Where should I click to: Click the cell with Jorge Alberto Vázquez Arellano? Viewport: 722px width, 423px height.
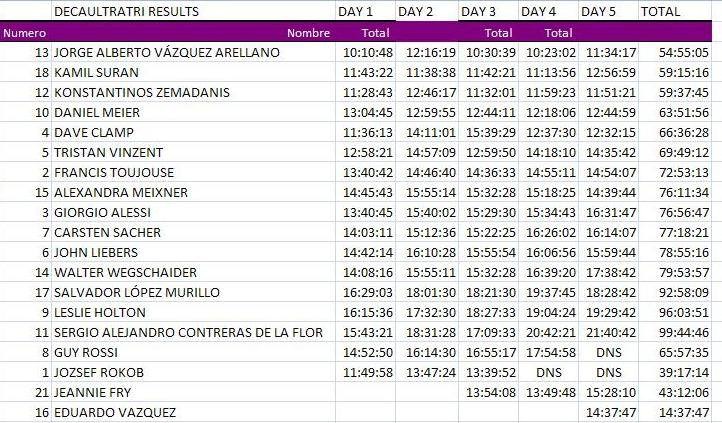(193, 52)
